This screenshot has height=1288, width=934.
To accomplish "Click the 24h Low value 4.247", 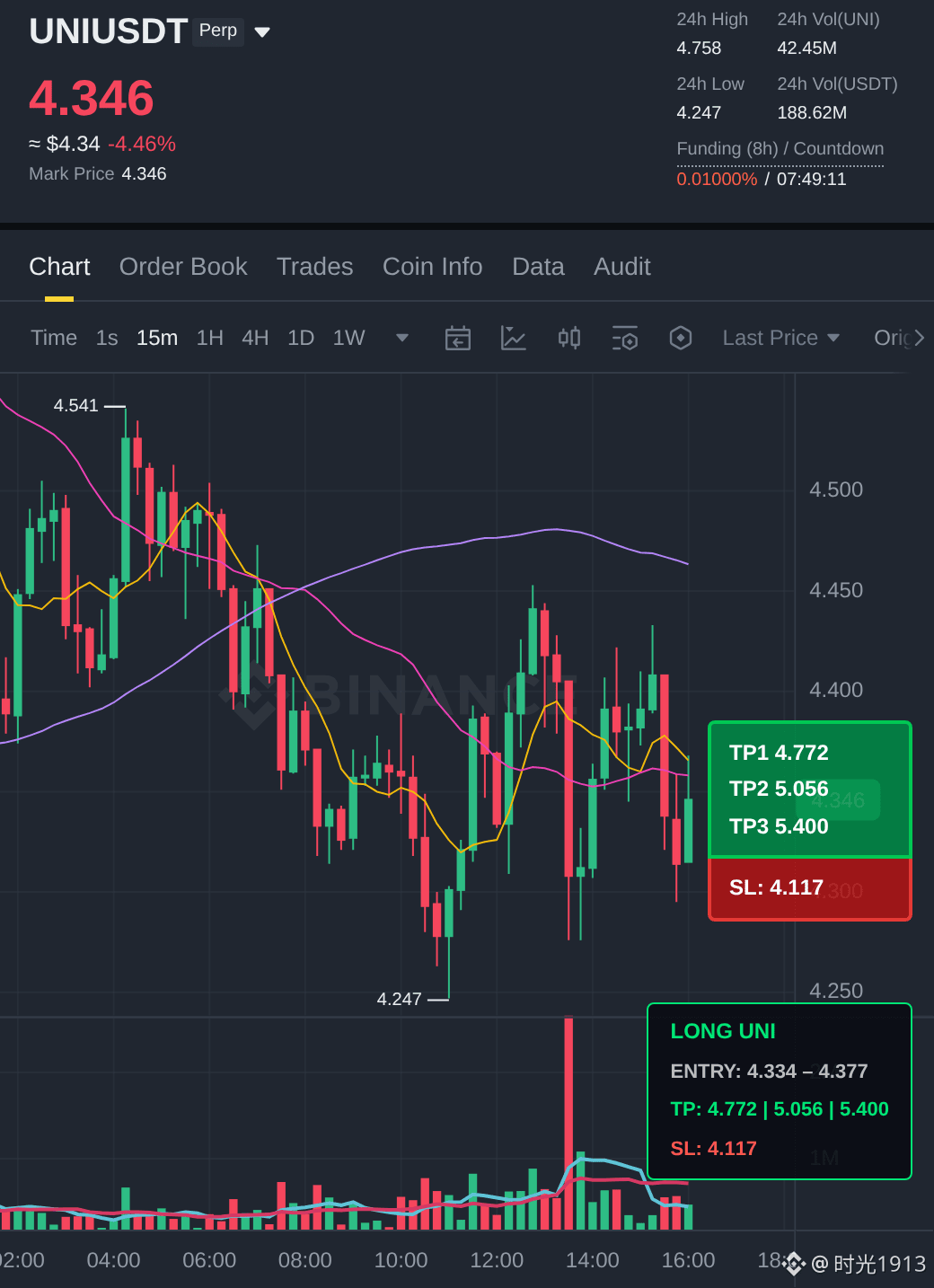I will [699, 112].
